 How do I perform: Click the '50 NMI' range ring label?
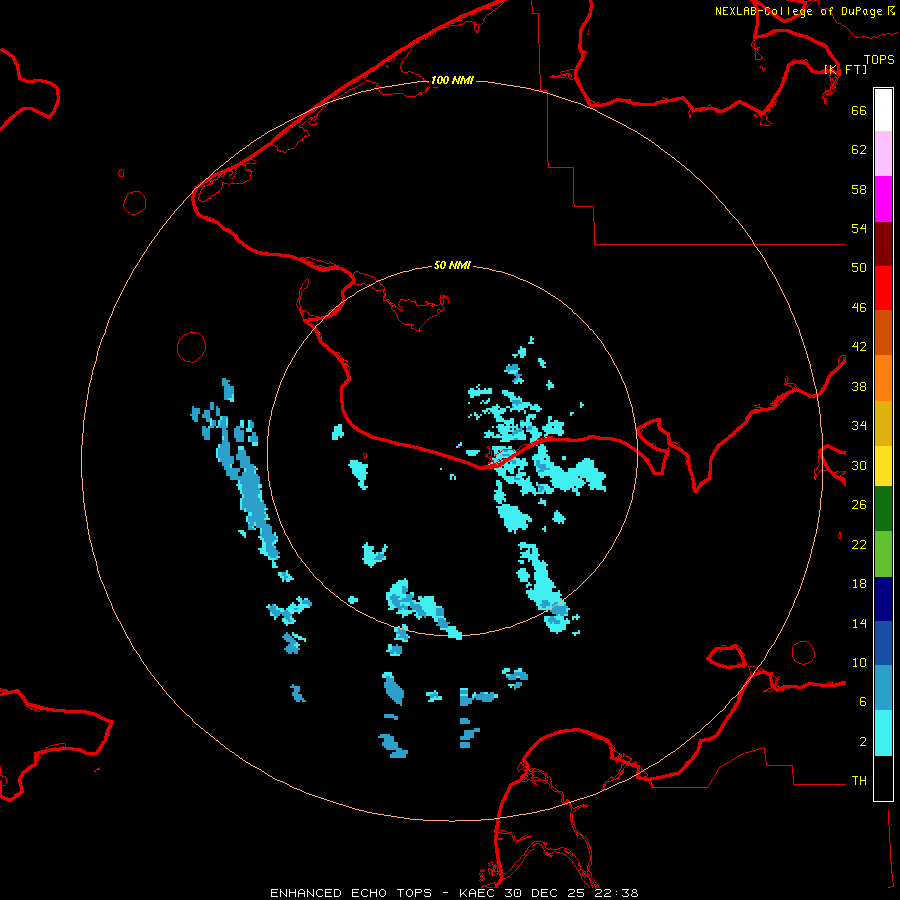coord(452,265)
